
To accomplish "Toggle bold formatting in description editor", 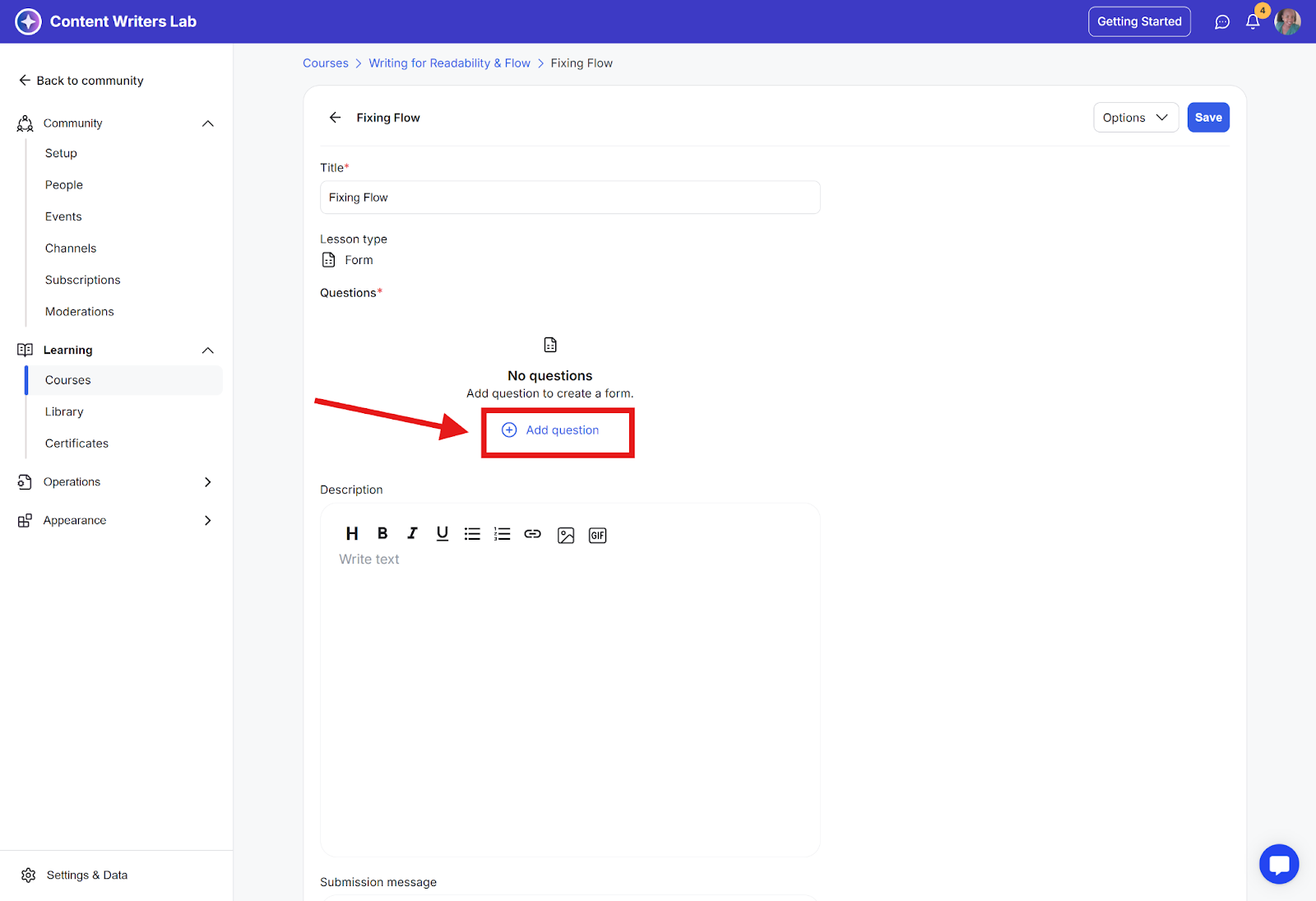I will pyautogui.click(x=382, y=534).
